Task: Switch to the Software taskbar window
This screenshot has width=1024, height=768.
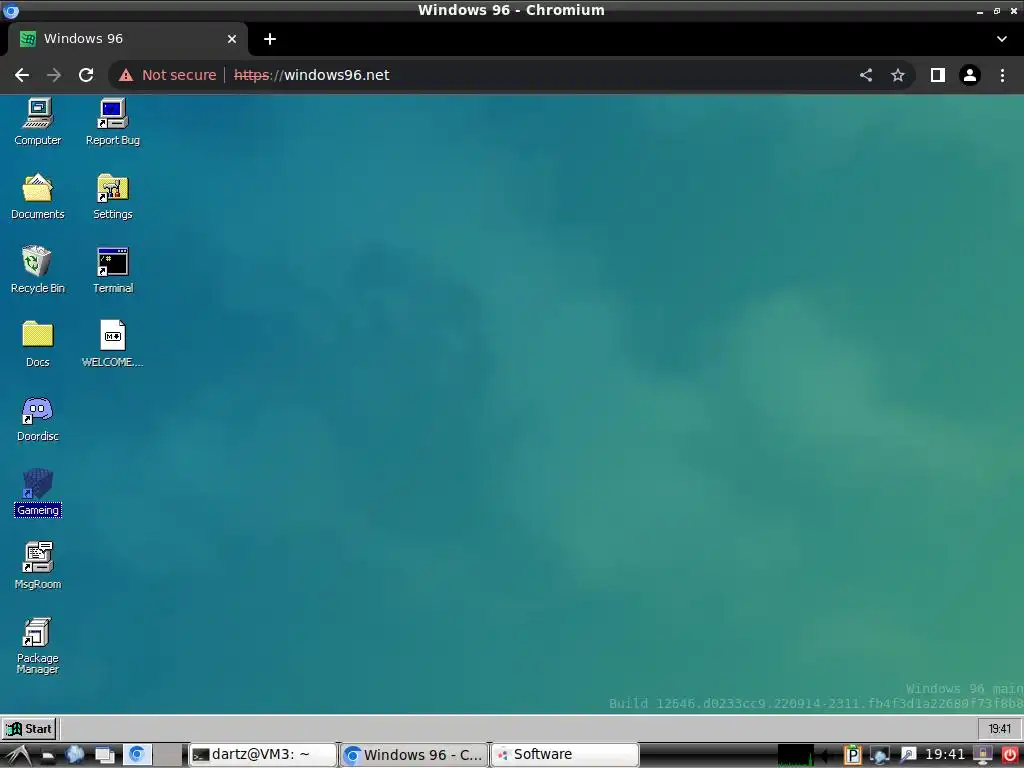Action: [566, 755]
